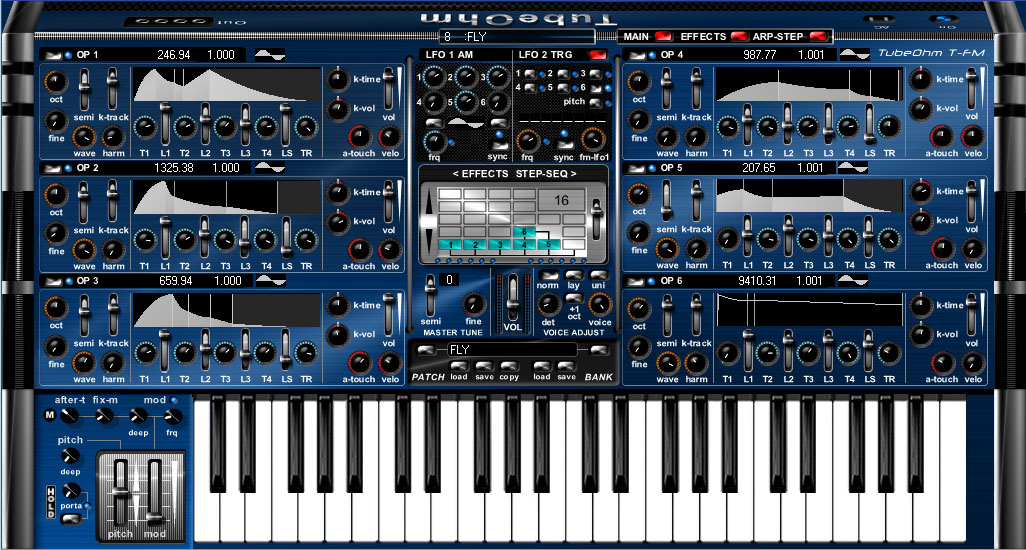Adjust the OP 6 wave knob

667,363
